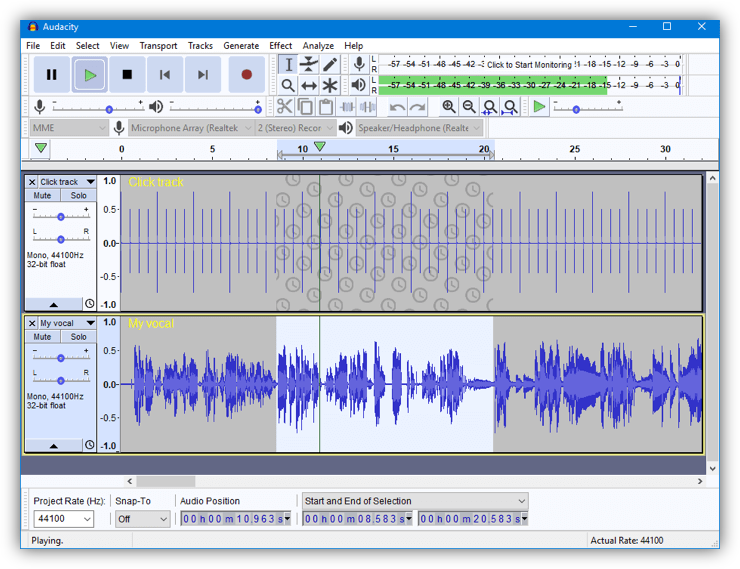Open the 2 (Stereo) recording channels dropdown
This screenshot has height=569, width=740.
pos(295,128)
